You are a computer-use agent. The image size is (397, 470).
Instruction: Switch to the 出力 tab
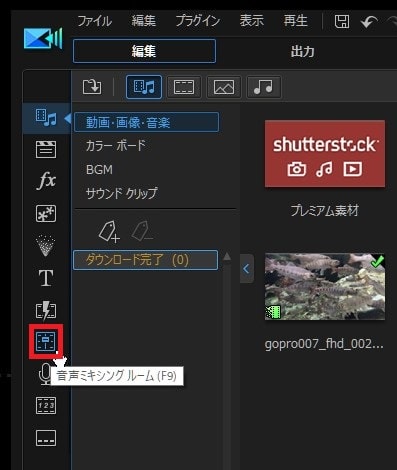click(303, 51)
